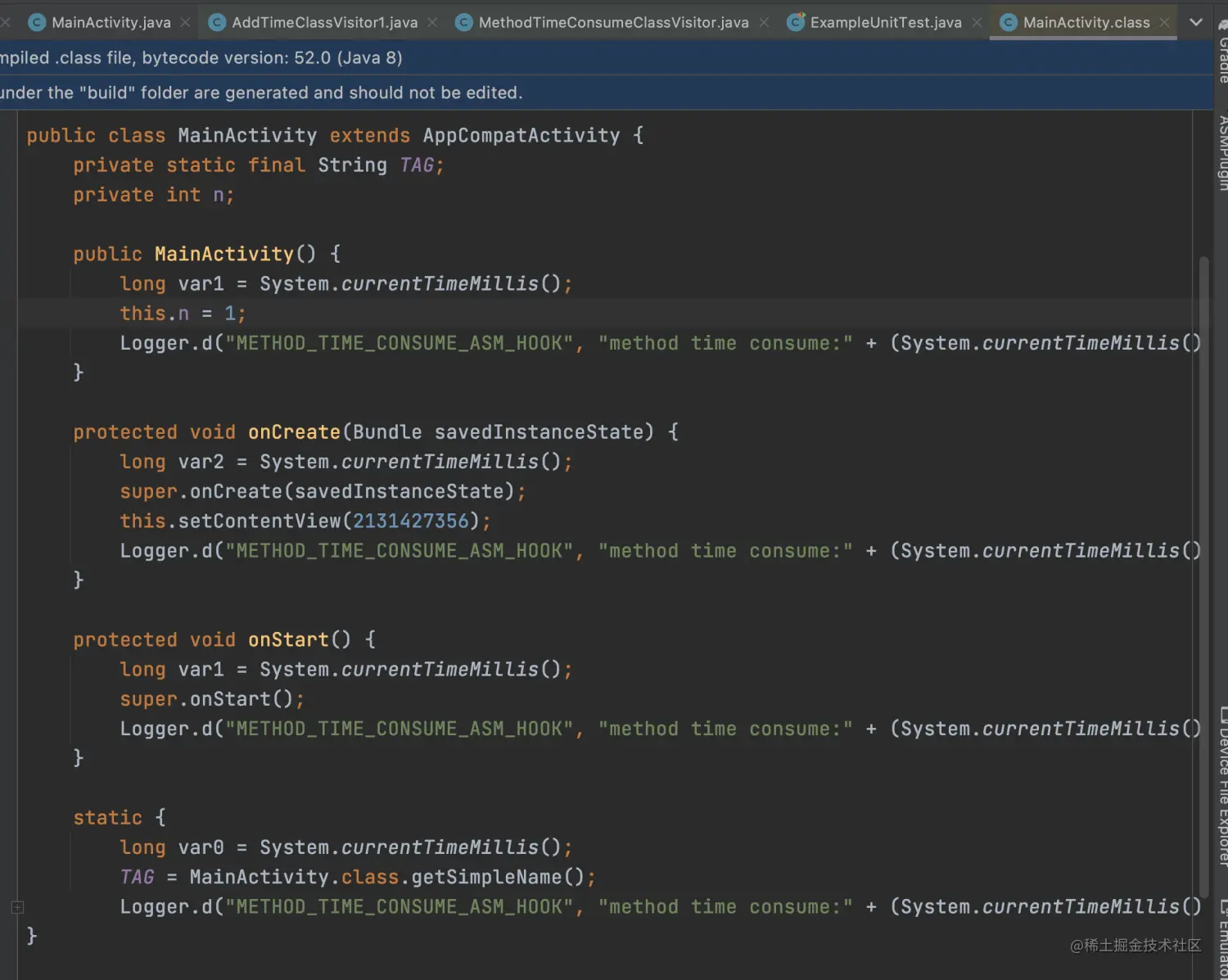Viewport: 1228px width, 980px height.
Task: Click the MainActivity constructor name
Action: click(223, 254)
